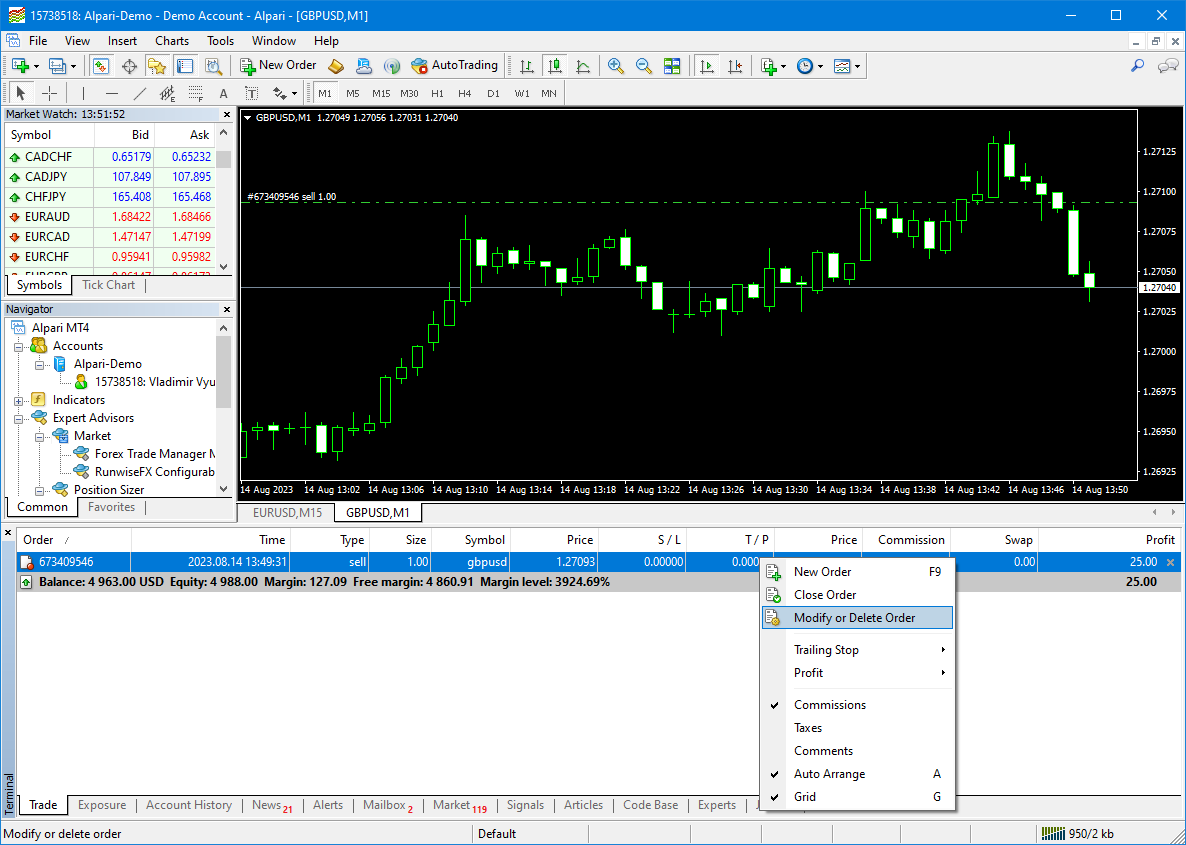Open search with magnifier icon

coord(1137,66)
